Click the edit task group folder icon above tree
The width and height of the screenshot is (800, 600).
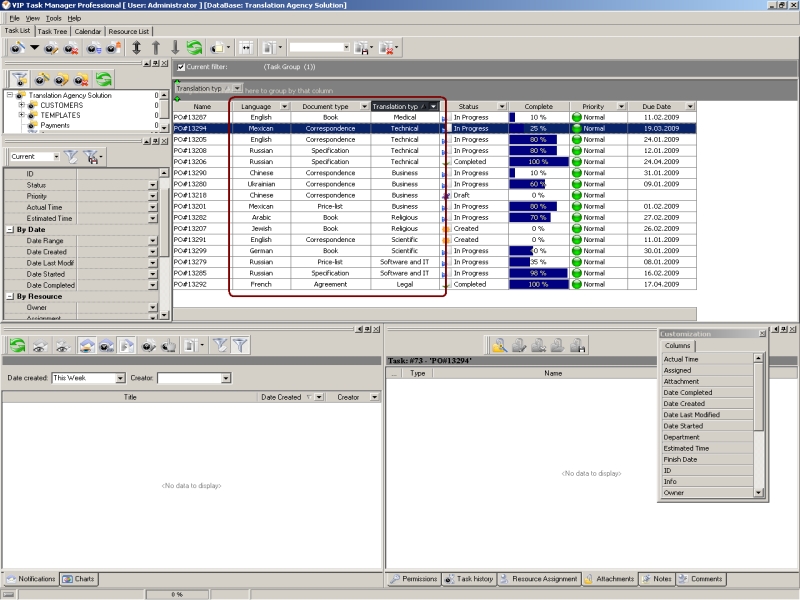pos(61,80)
